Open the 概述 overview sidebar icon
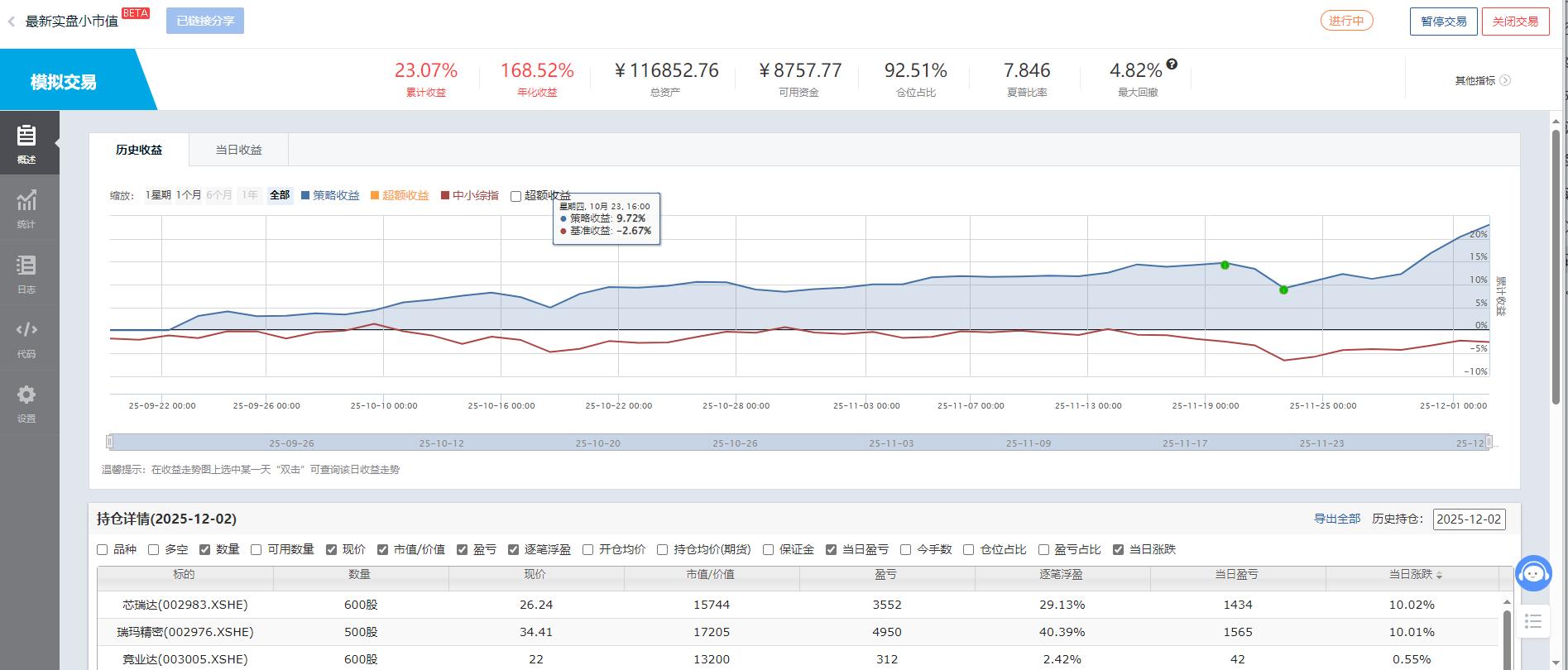The image size is (1568, 670). (x=26, y=142)
